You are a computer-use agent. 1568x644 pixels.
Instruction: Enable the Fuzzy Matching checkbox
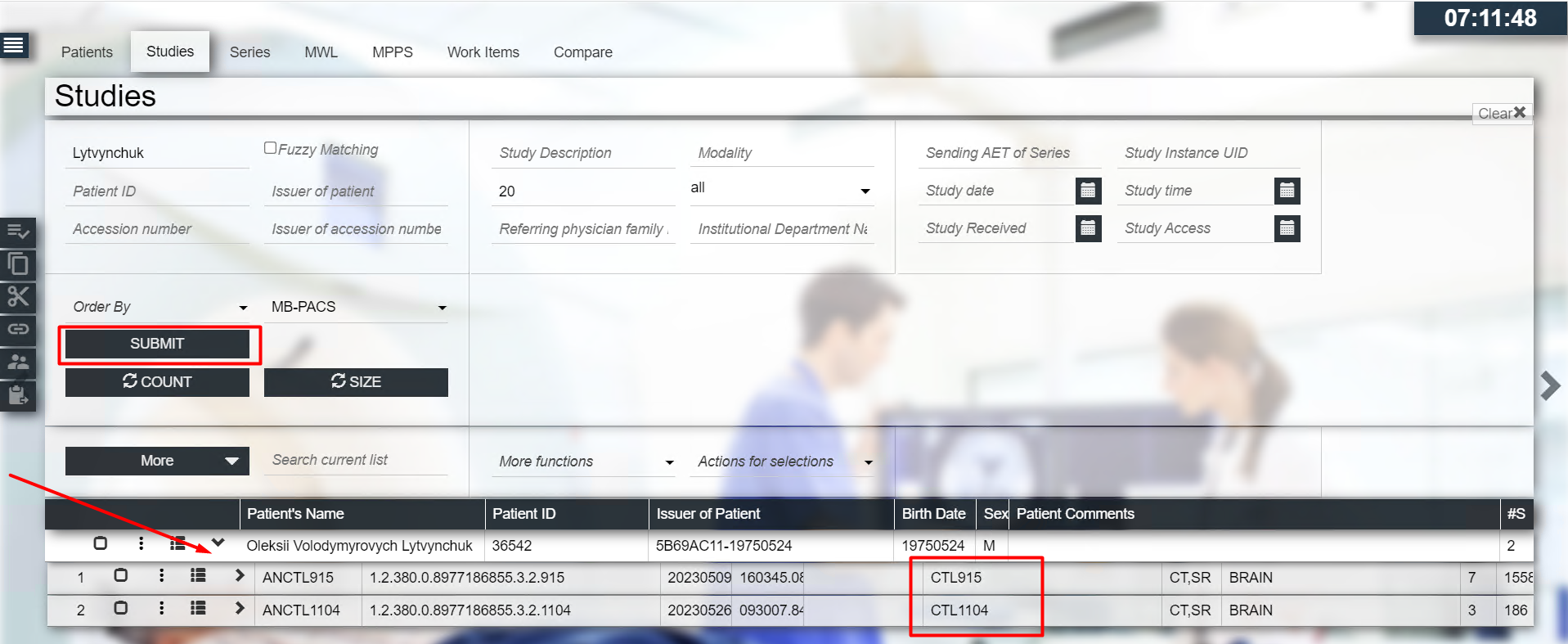tap(270, 148)
